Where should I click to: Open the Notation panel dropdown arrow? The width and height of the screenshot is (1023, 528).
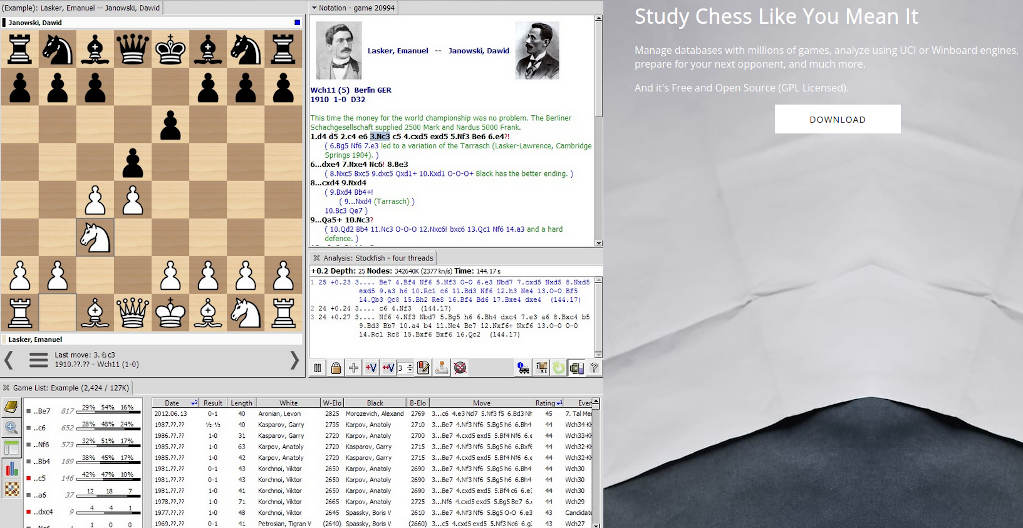(x=313, y=7)
